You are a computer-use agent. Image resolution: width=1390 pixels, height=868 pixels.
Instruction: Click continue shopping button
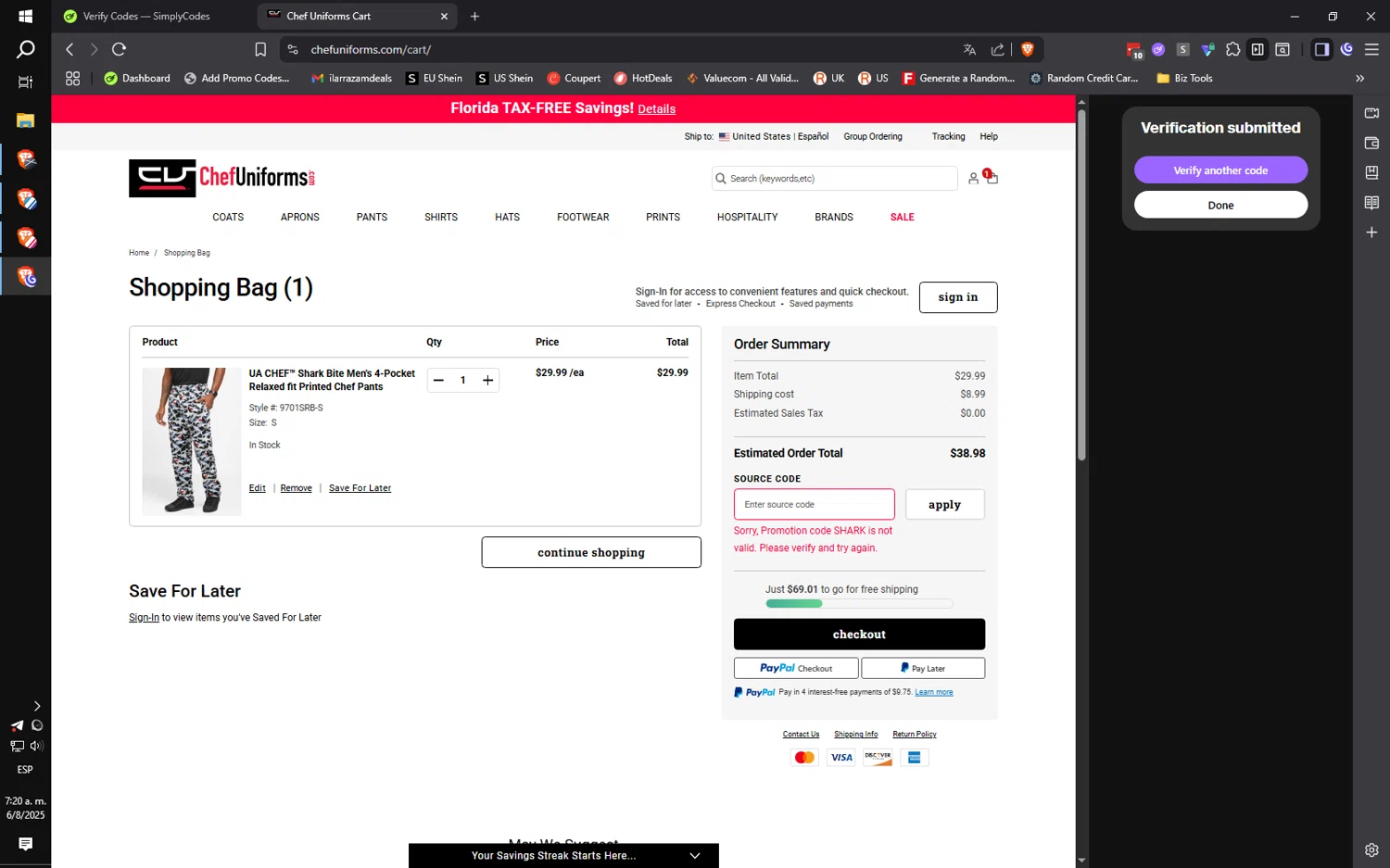point(591,552)
